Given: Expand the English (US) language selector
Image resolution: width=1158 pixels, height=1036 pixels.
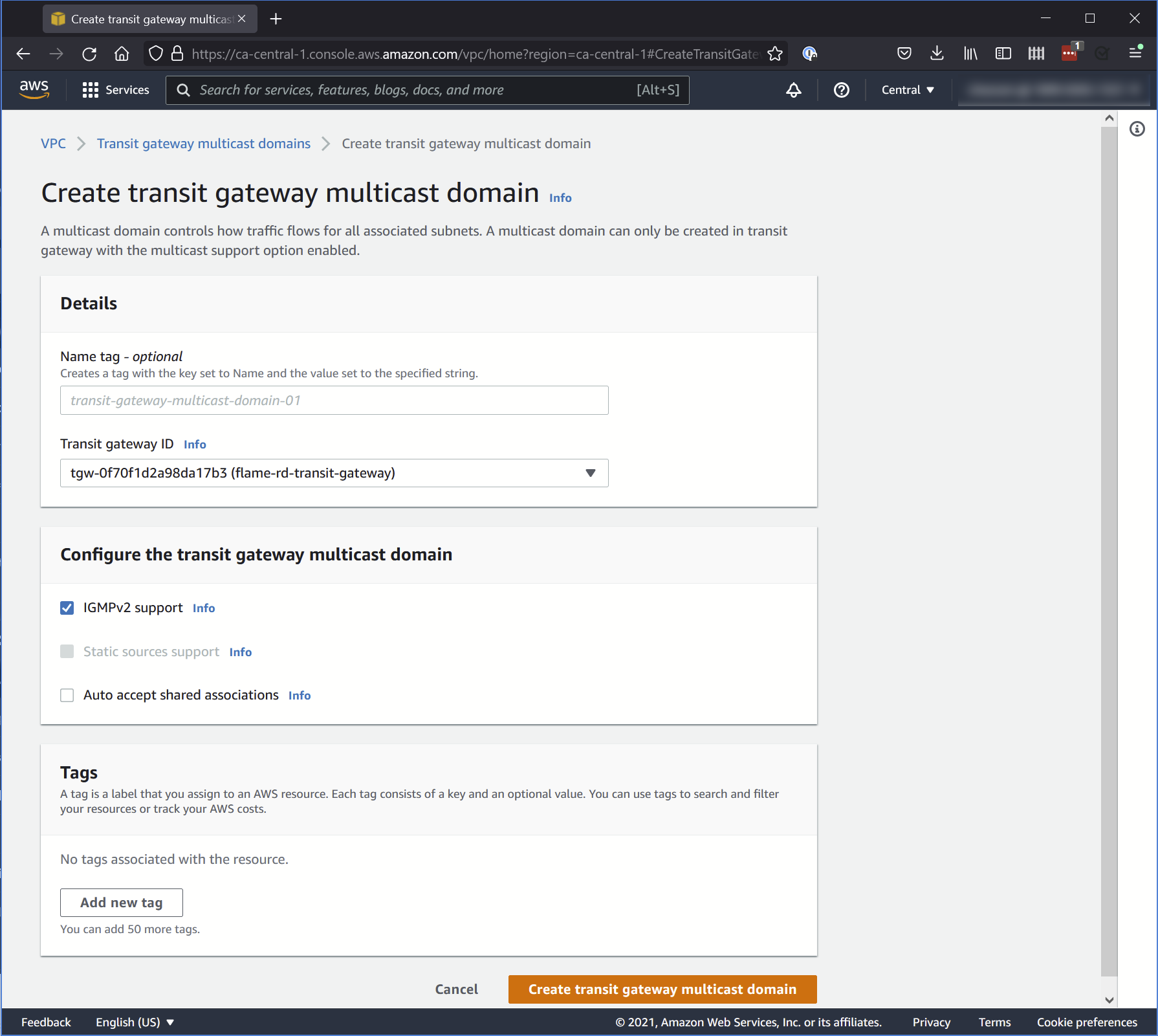Looking at the screenshot, I should pyautogui.click(x=134, y=1022).
